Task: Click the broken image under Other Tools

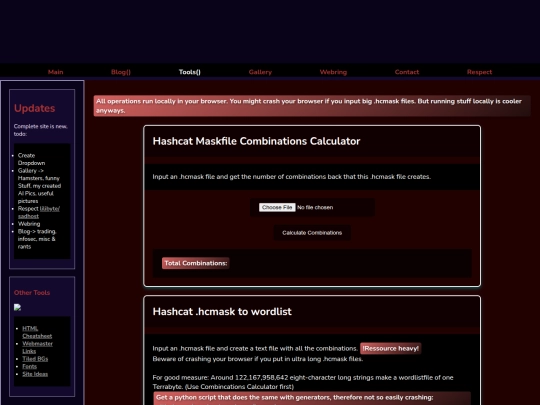Action: (x=17, y=307)
